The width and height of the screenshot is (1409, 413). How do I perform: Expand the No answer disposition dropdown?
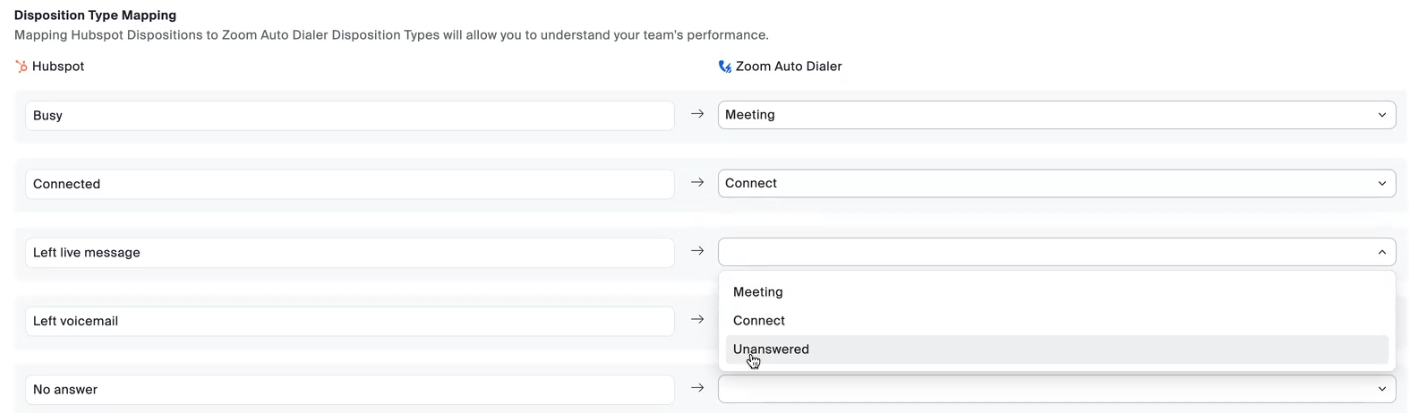[1056, 389]
